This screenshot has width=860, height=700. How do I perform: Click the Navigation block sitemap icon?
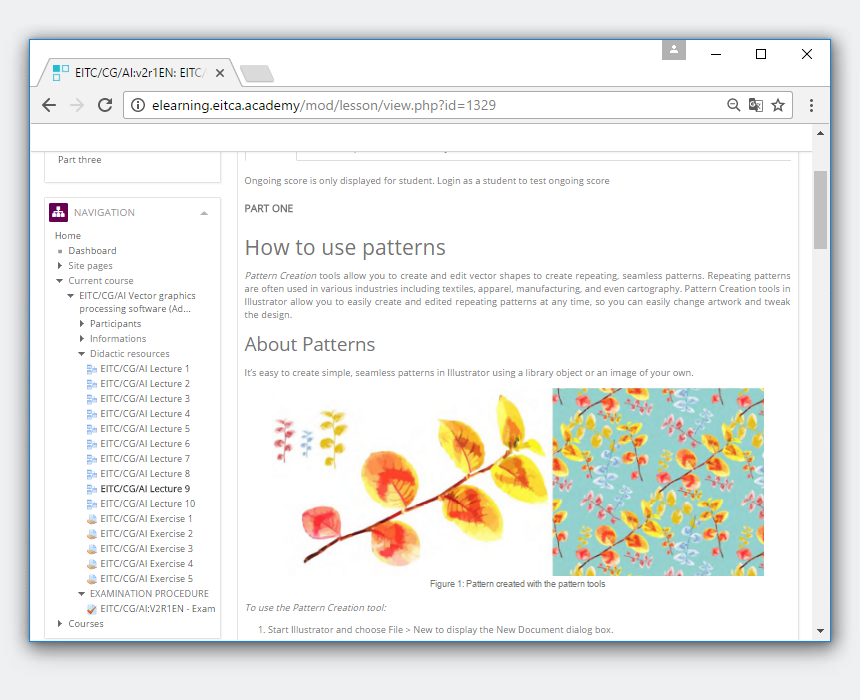click(x=58, y=212)
